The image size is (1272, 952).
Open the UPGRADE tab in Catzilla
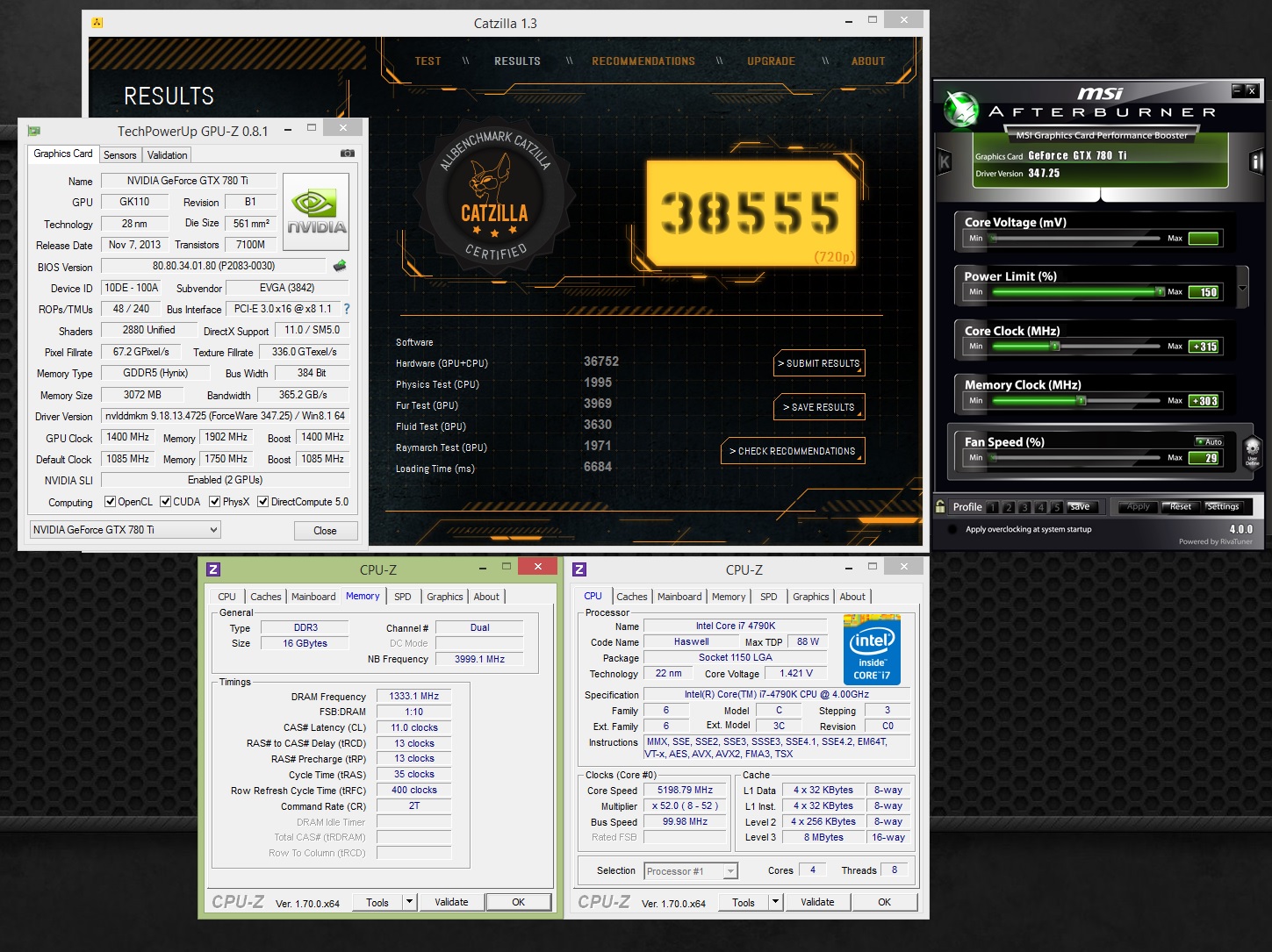tap(771, 61)
